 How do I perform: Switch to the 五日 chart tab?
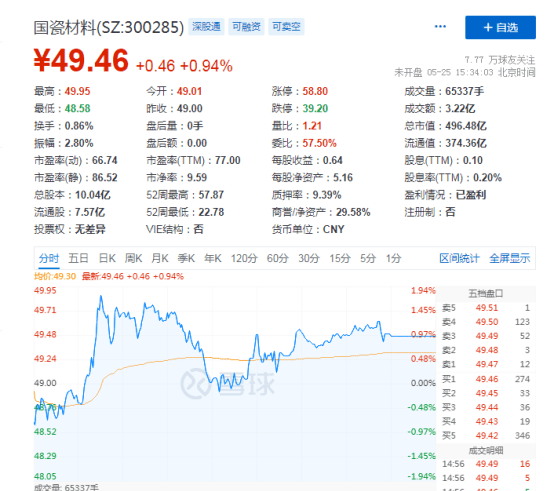(x=78, y=258)
